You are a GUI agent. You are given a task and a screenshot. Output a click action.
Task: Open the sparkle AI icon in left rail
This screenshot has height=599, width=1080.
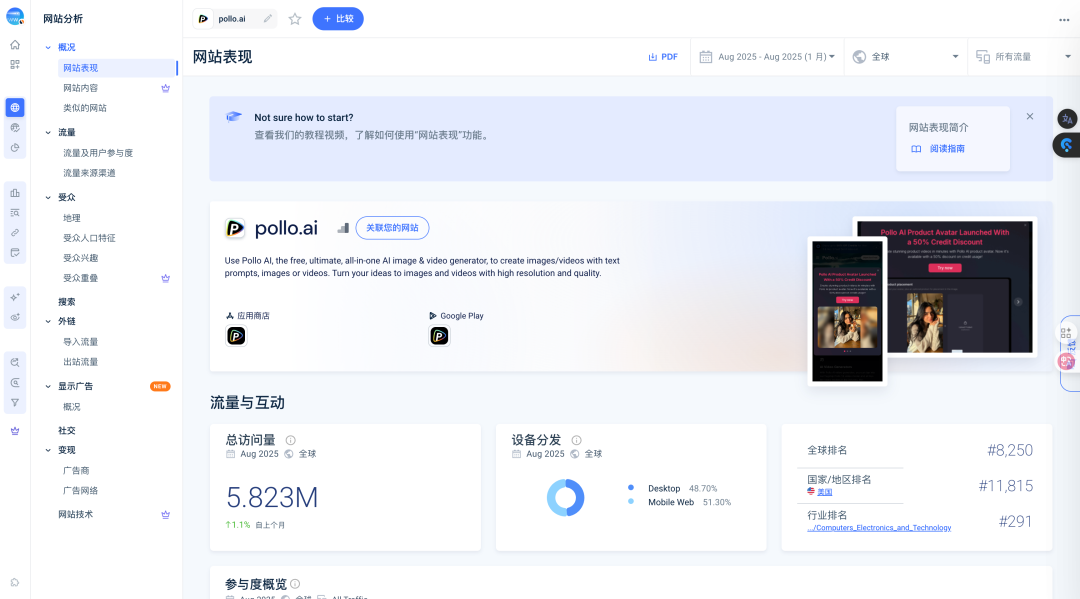14,297
